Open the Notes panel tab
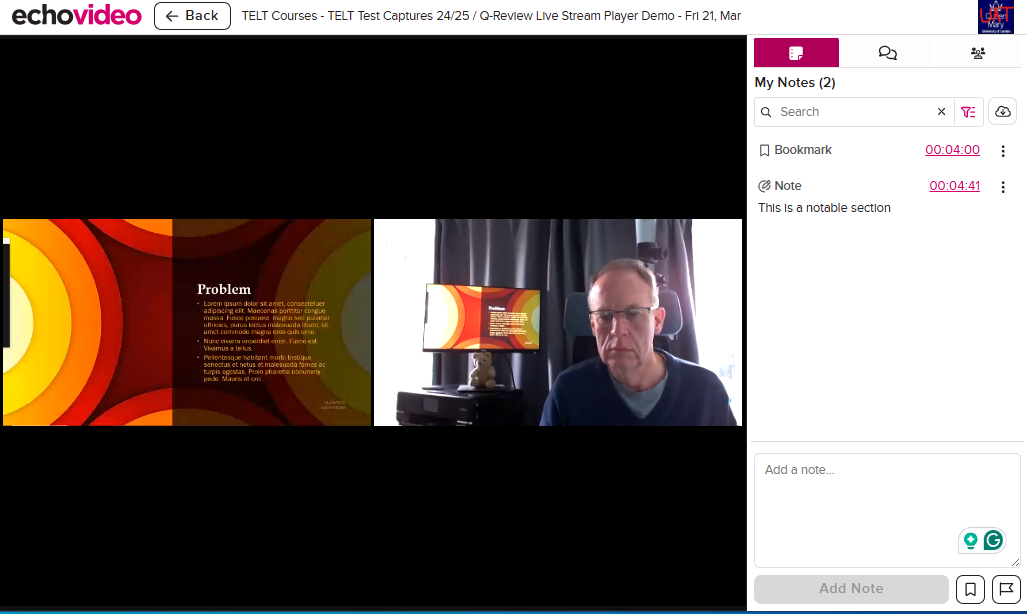The image size is (1027, 614). pos(796,52)
